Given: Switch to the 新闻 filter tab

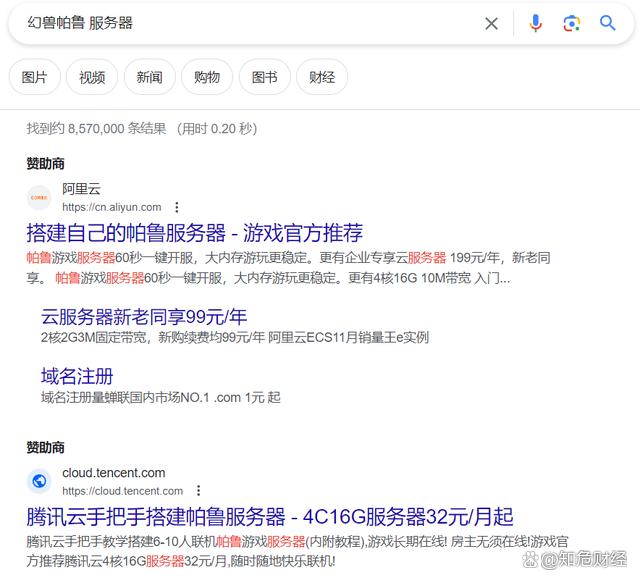Looking at the screenshot, I should click(149, 77).
